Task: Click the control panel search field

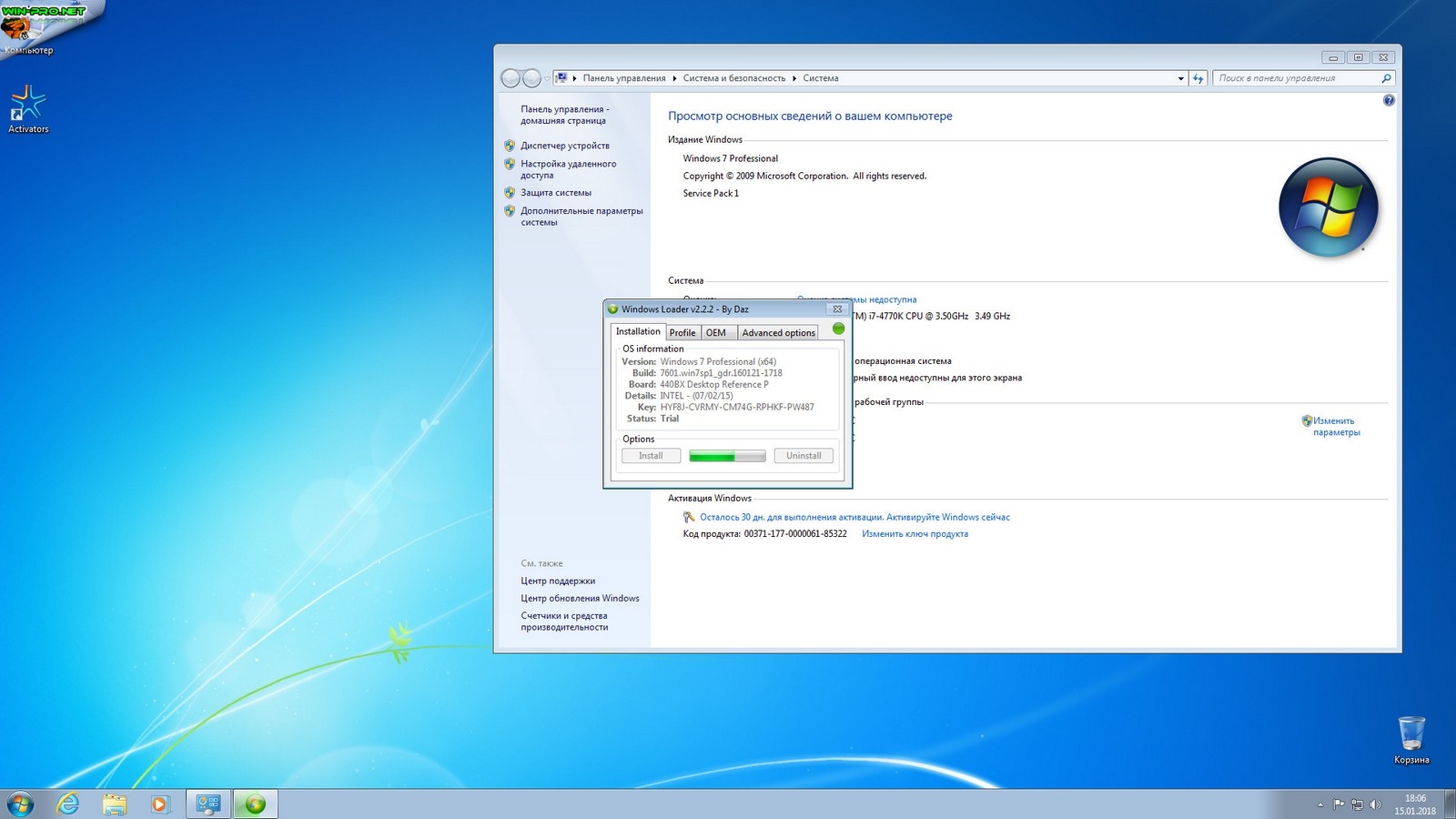Action: (1297, 78)
